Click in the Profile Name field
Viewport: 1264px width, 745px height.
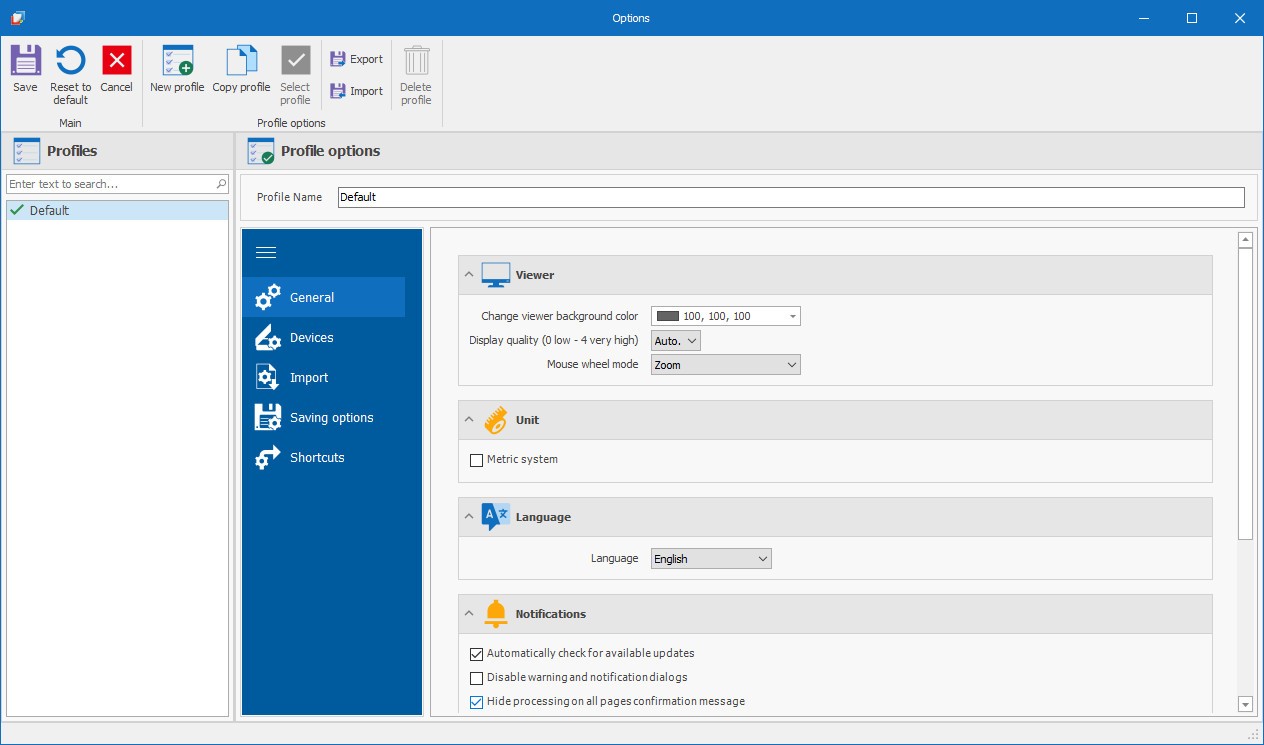pyautogui.click(x=791, y=197)
